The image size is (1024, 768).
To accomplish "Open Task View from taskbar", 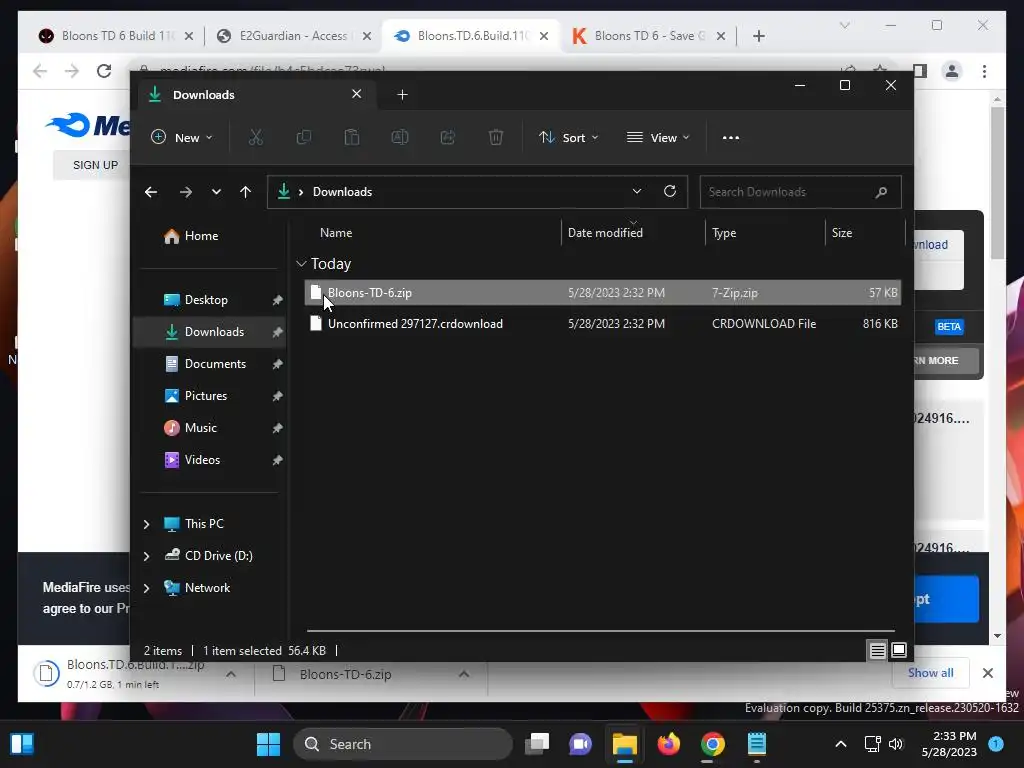I will point(537,744).
